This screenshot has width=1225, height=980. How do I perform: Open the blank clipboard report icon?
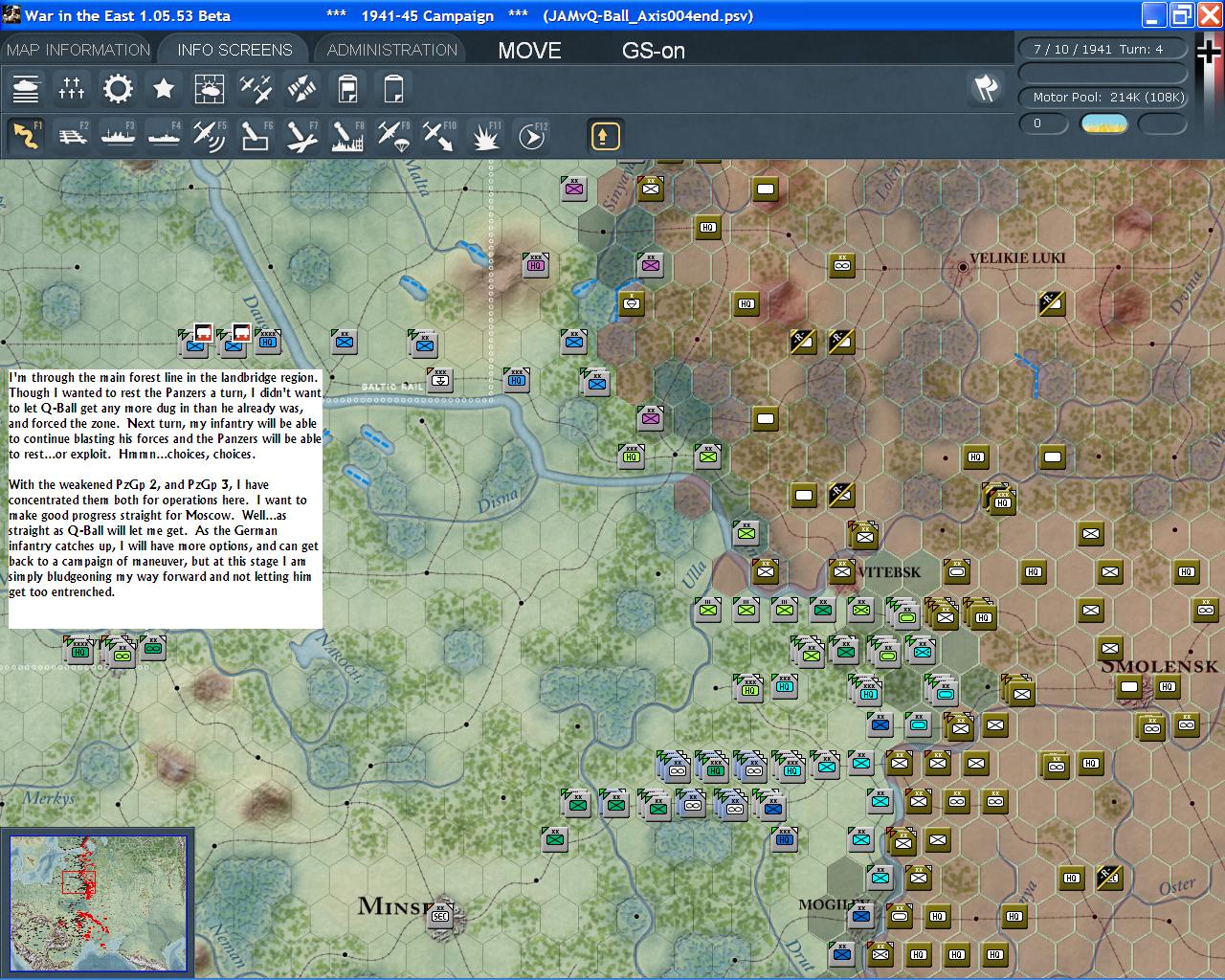(x=393, y=89)
